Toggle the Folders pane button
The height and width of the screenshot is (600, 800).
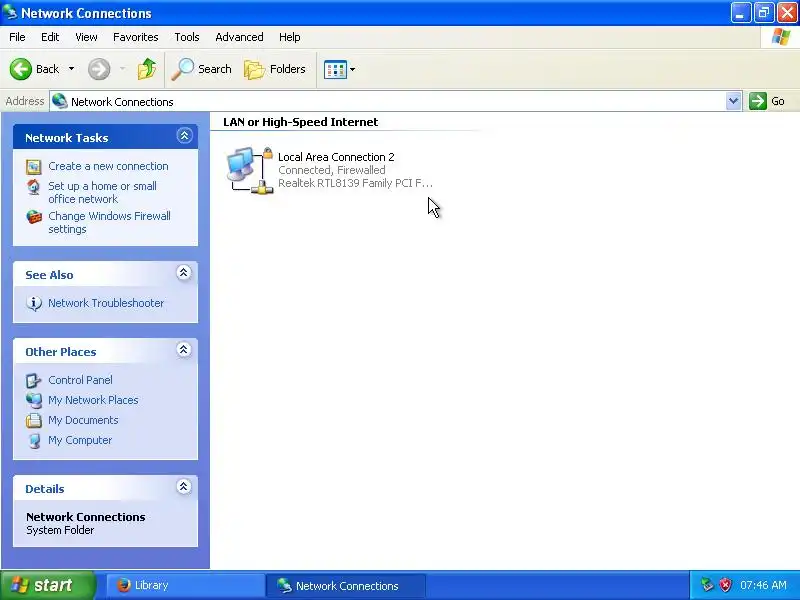pos(275,69)
